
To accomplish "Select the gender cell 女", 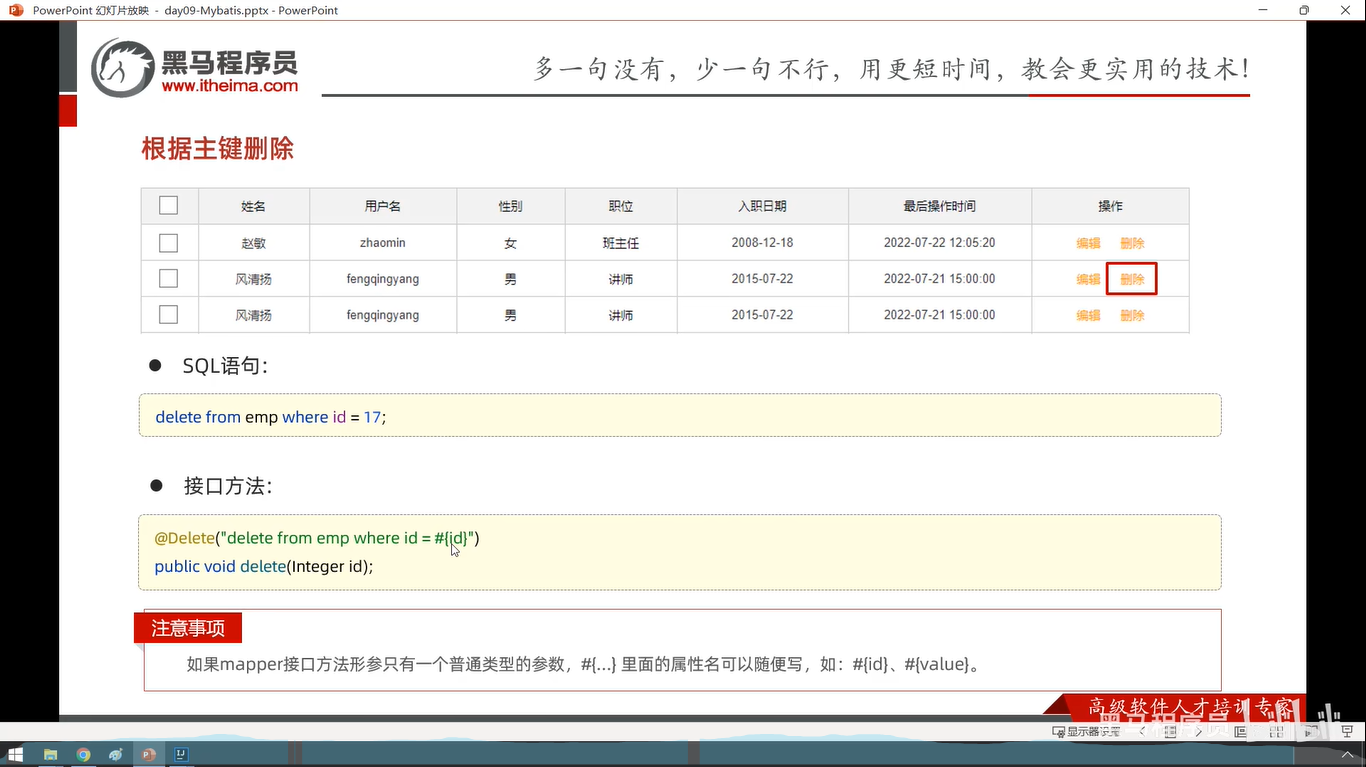I will click(511, 243).
